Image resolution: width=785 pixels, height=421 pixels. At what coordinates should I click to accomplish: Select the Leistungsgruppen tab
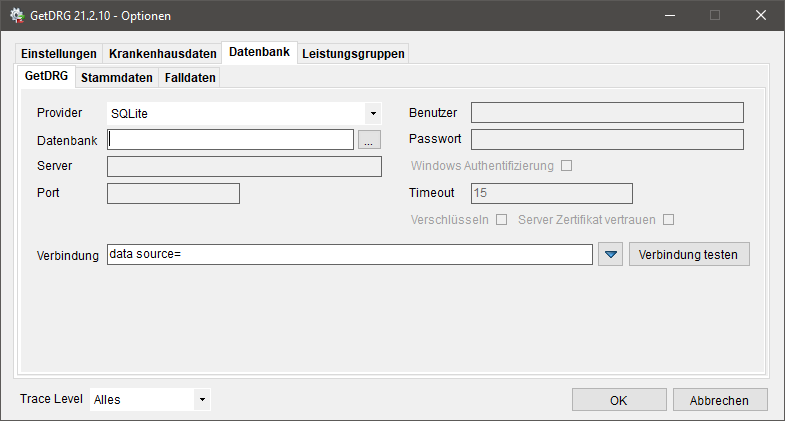click(353, 54)
